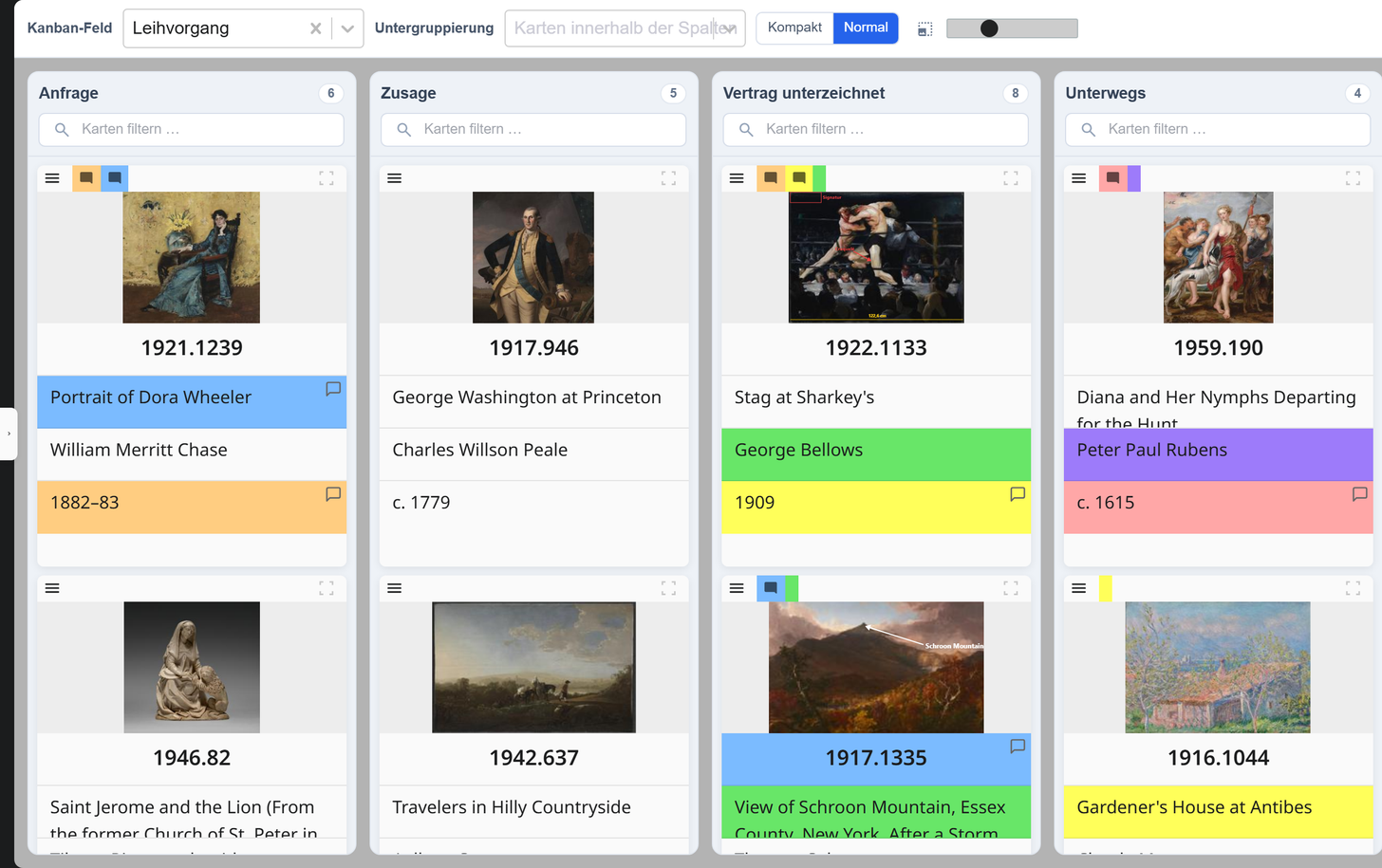Click the image size icon beside slider
The height and width of the screenshot is (868, 1382).
924,29
